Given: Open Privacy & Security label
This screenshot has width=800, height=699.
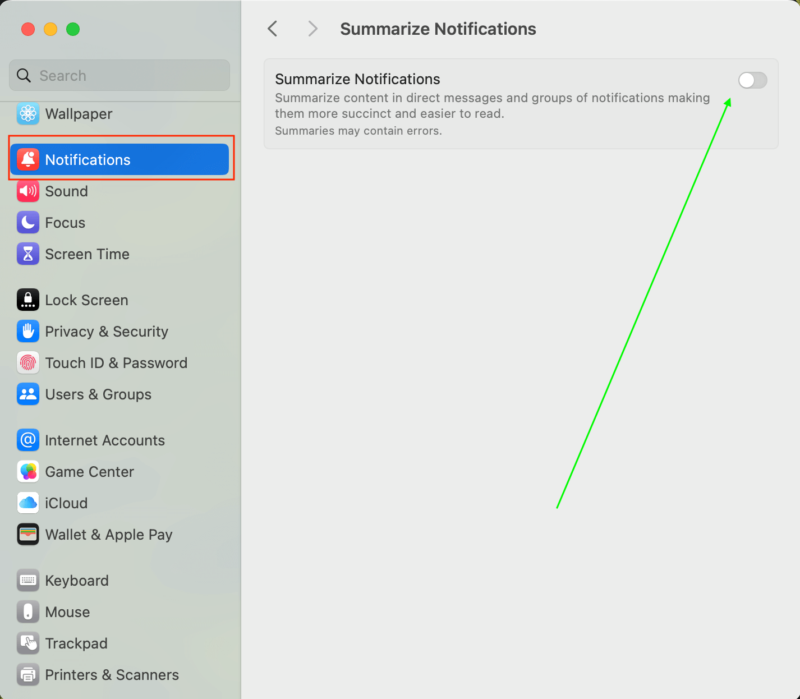Looking at the screenshot, I should point(106,332).
